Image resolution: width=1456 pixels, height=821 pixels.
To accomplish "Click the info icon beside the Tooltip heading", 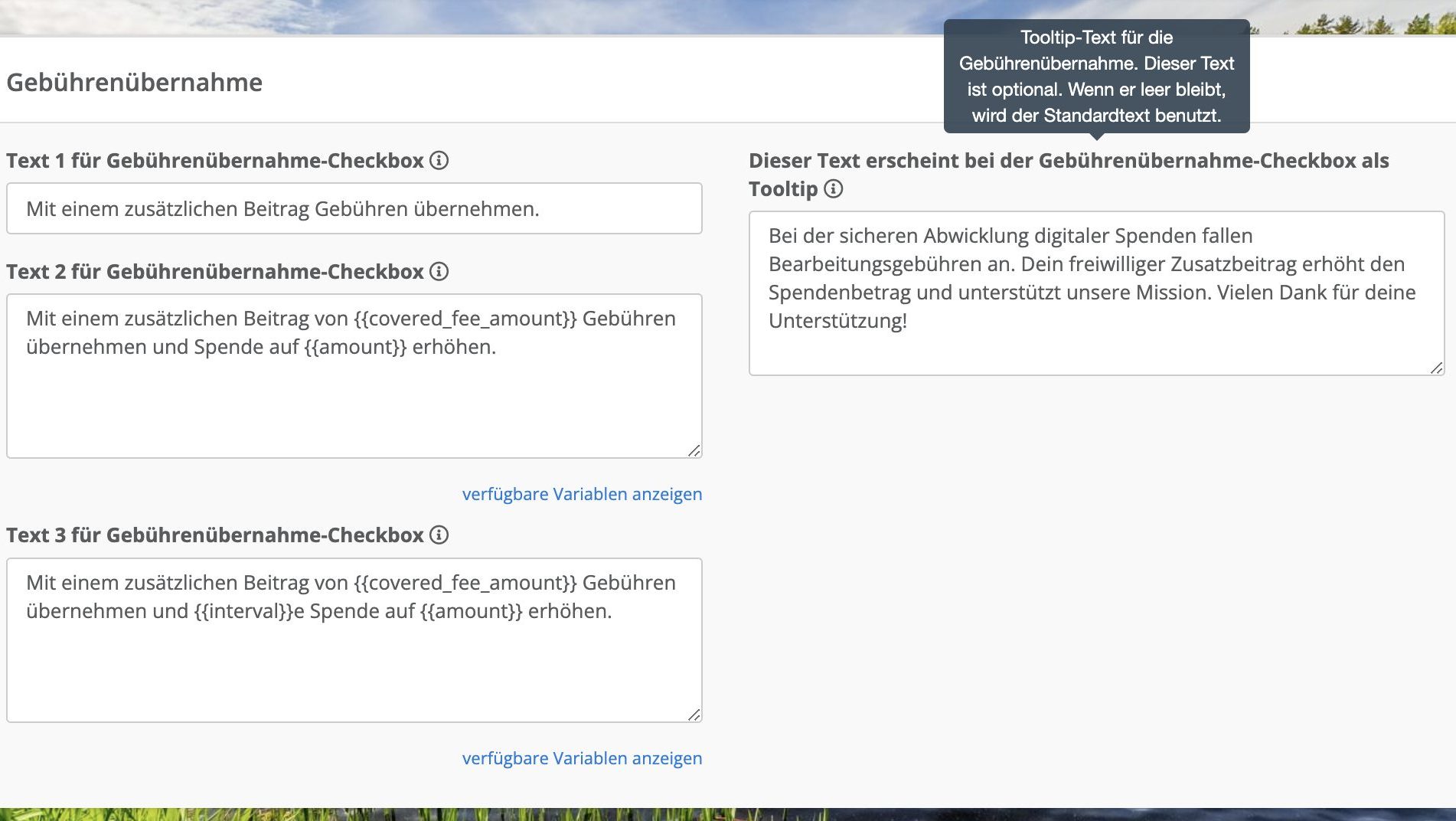I will pyautogui.click(x=834, y=188).
